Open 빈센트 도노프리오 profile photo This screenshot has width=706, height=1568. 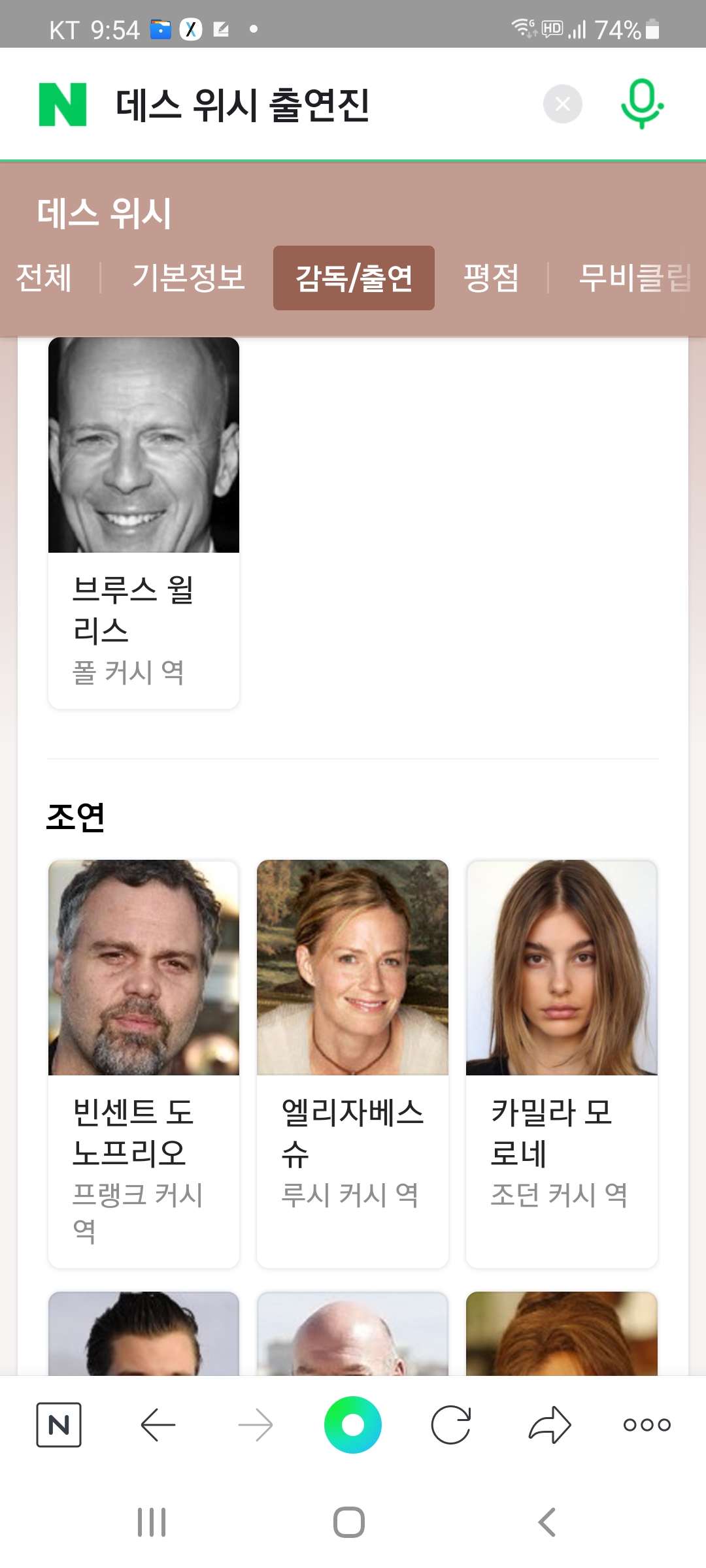[144, 968]
